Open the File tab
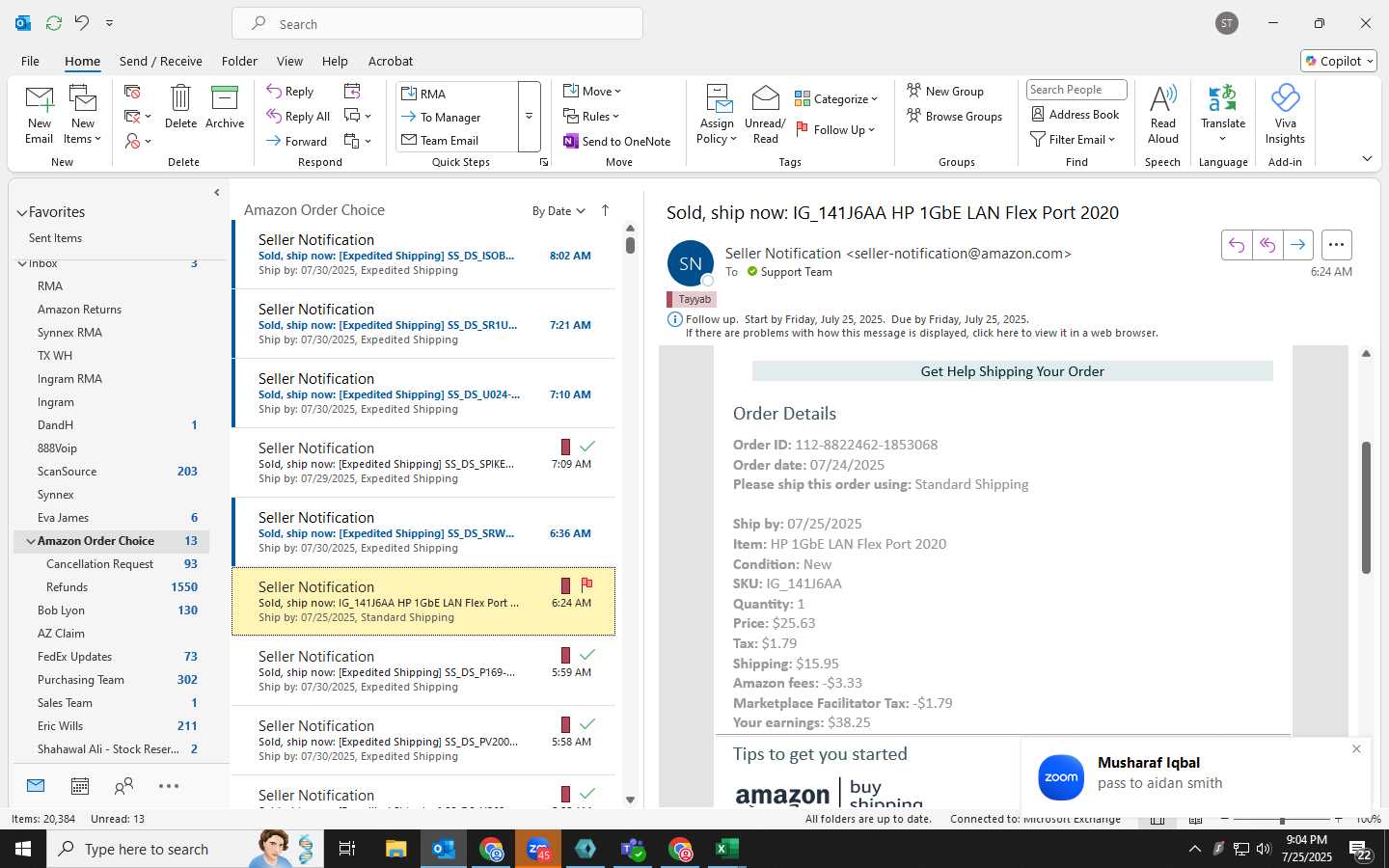This screenshot has width=1389, height=868. coord(30,61)
